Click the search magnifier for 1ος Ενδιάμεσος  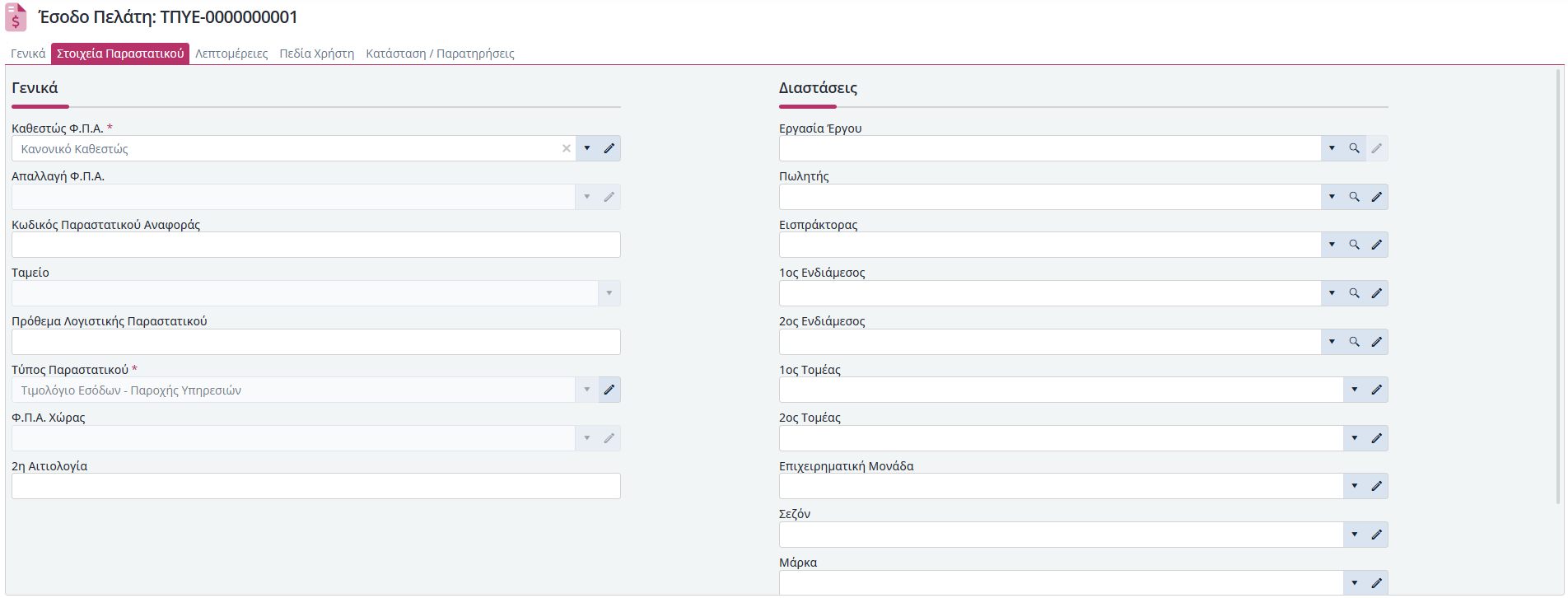tap(1354, 293)
